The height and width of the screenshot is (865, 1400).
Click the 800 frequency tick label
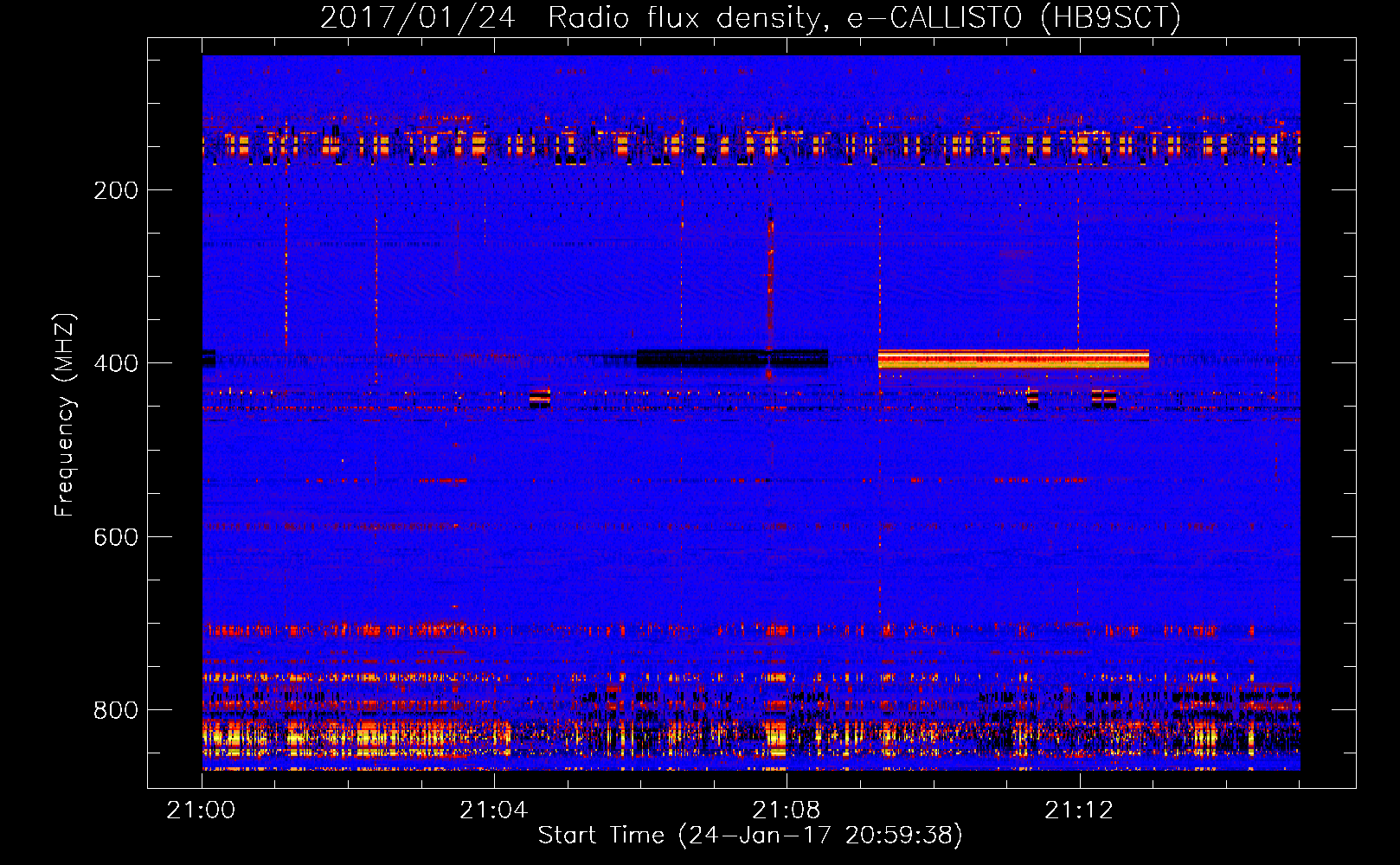[116, 710]
